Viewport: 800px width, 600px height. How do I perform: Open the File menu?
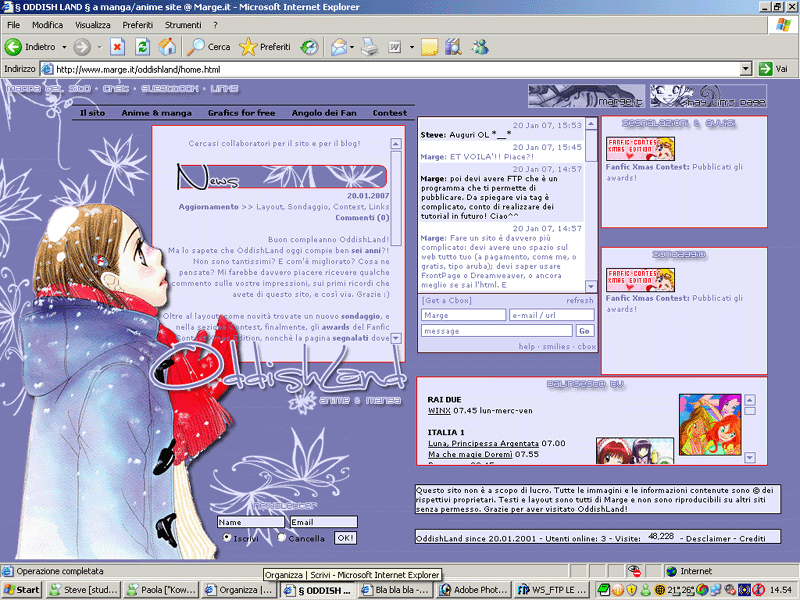[14, 24]
